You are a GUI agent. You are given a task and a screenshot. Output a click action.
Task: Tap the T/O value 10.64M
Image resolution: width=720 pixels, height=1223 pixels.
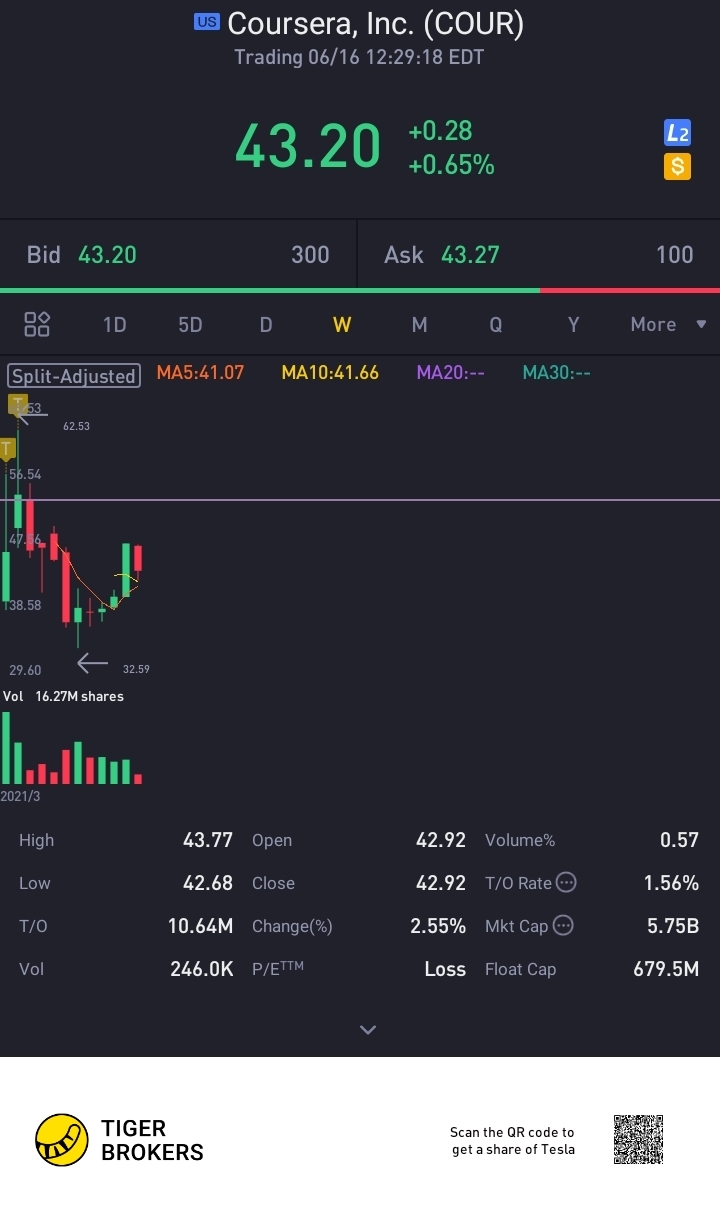coord(200,926)
